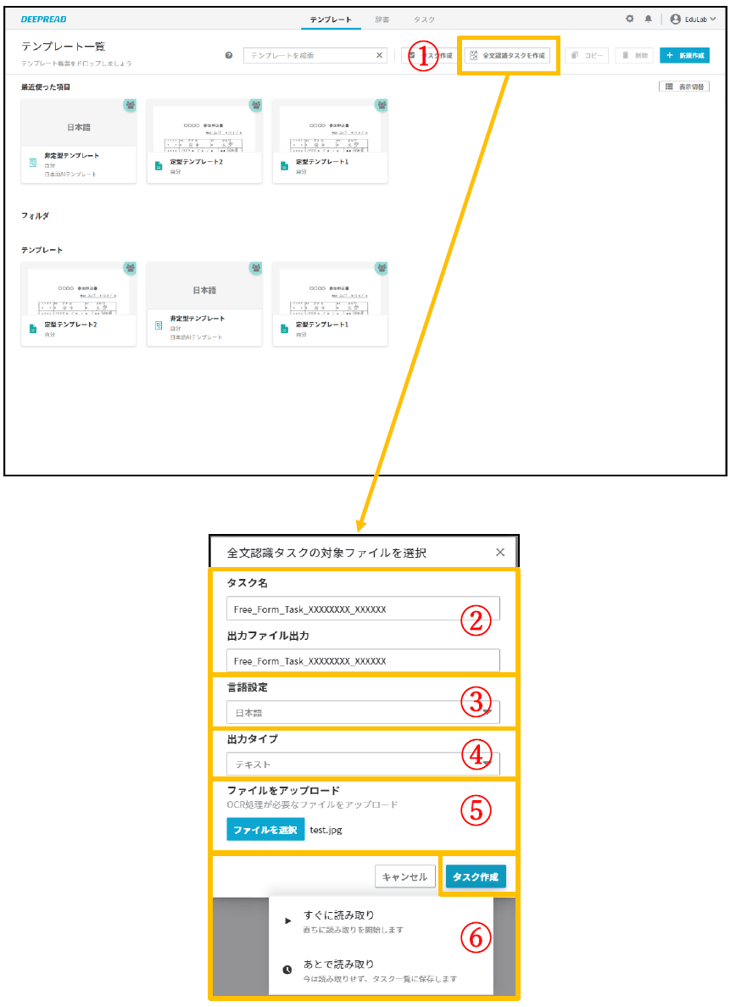The image size is (730, 1007).
Task: Clear the template search field with X
Action: (x=380, y=56)
